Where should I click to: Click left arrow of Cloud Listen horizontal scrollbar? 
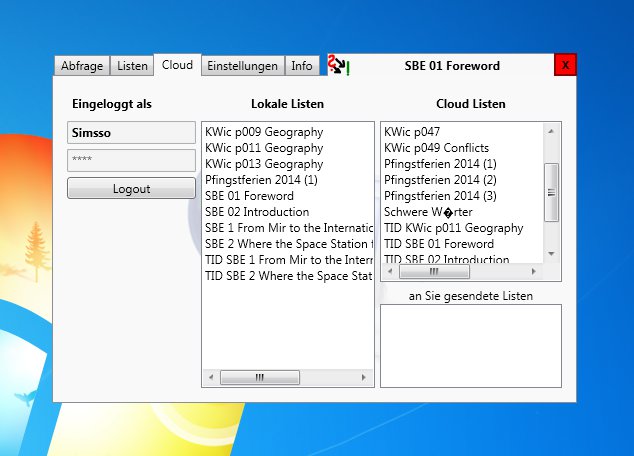point(390,271)
